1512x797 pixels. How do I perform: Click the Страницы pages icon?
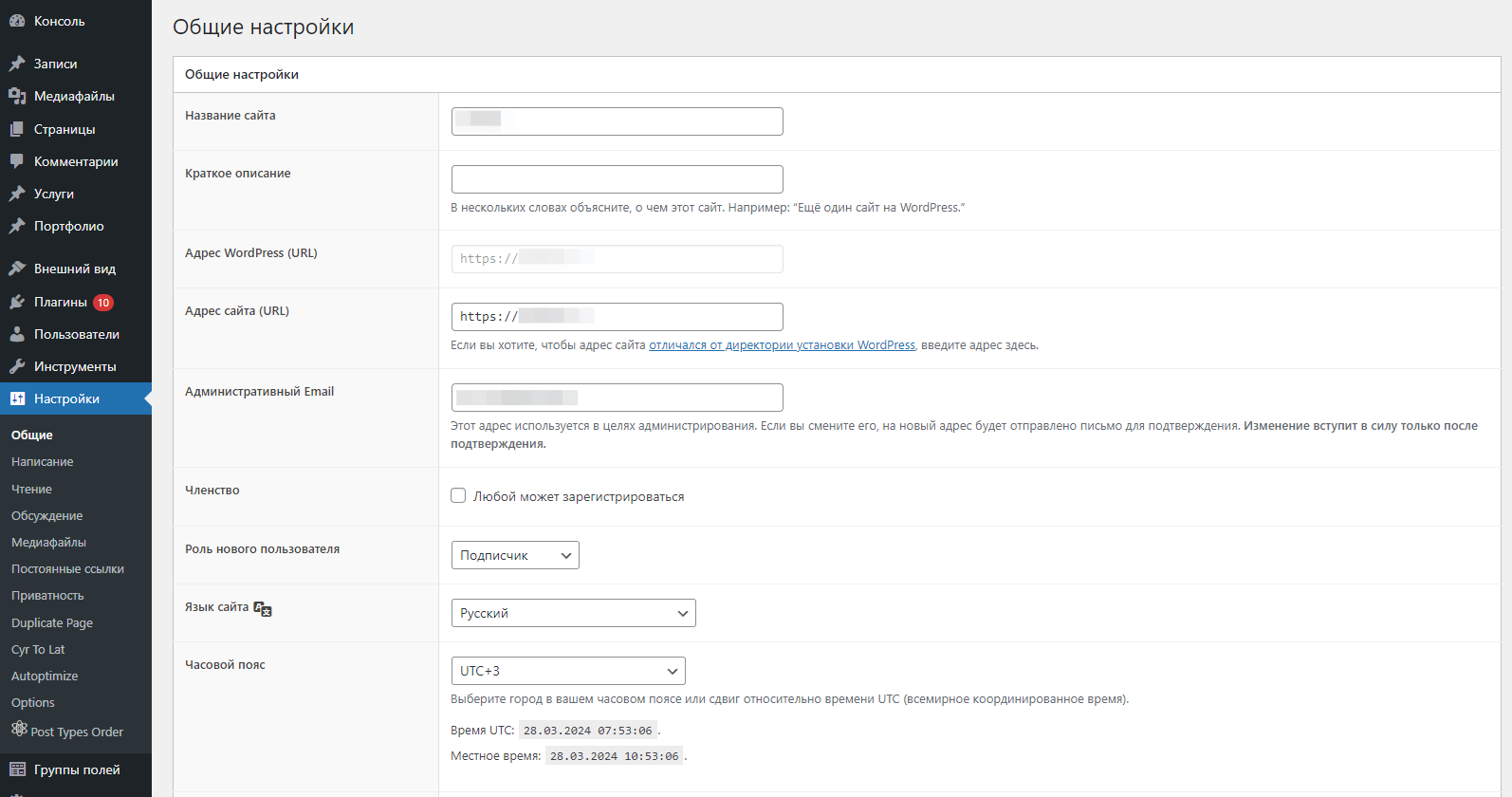pyautogui.click(x=17, y=129)
